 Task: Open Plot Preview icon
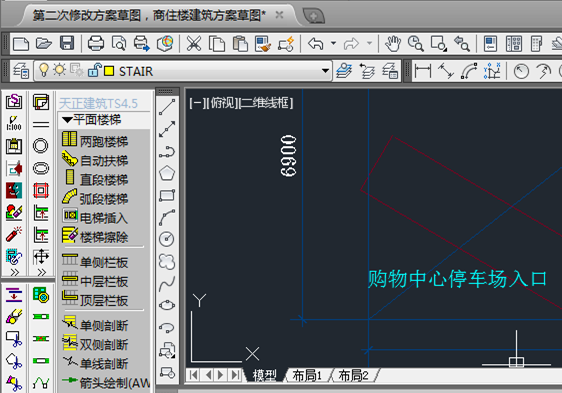119,44
